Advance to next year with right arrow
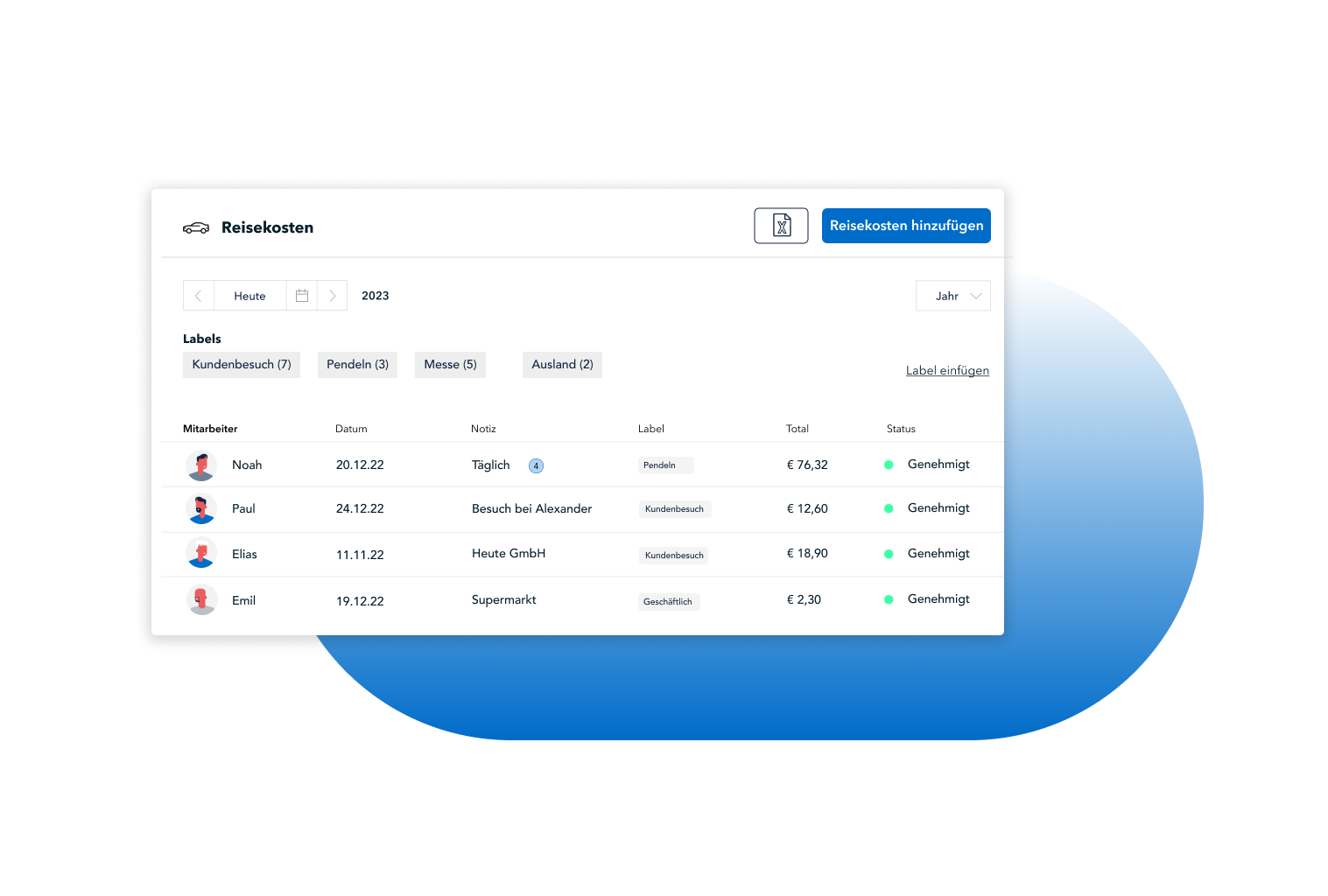Image resolution: width=1328 pixels, height=896 pixels. pyautogui.click(x=333, y=296)
